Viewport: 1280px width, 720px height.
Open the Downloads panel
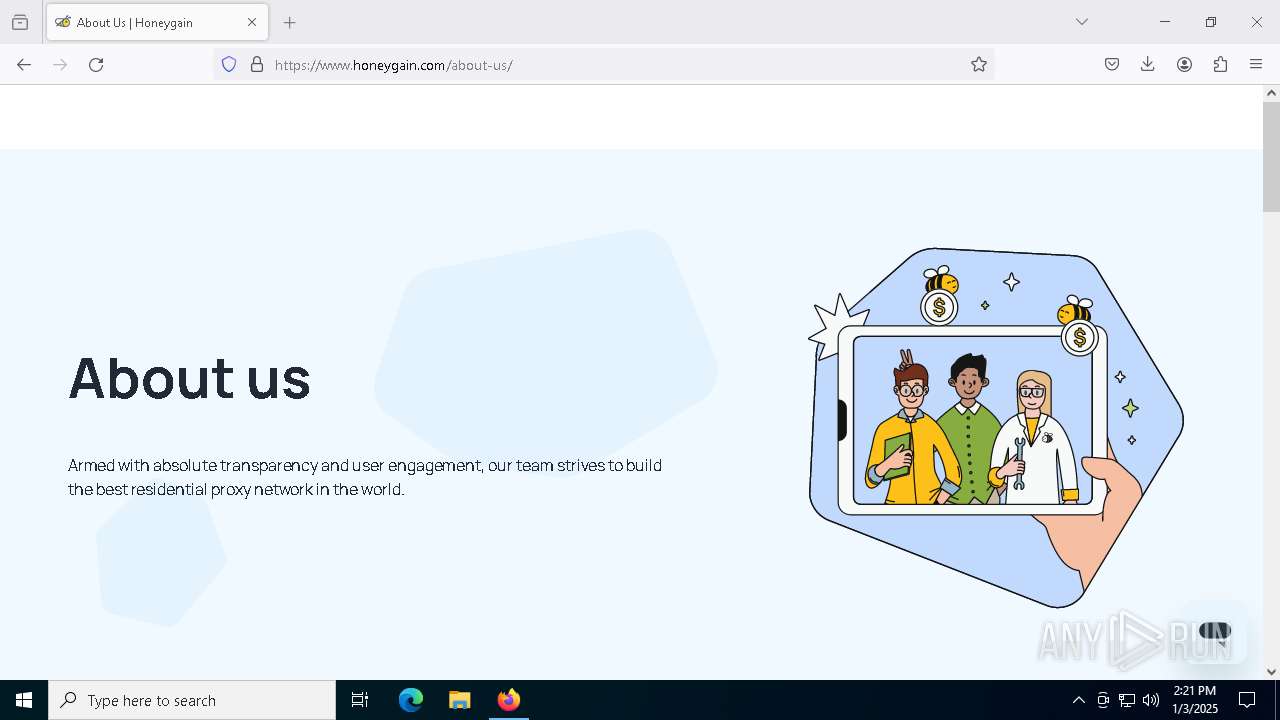(1148, 64)
